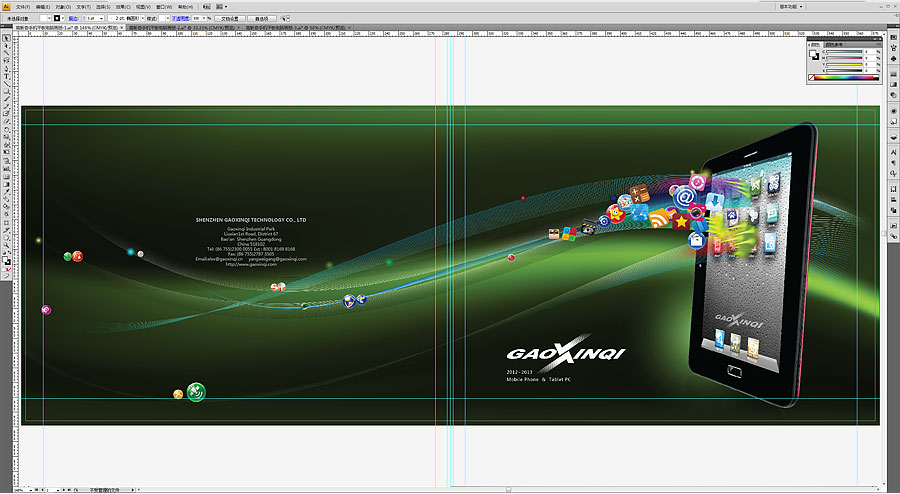Switch to the 颜色参考 panel tab
The image size is (900, 494).
832,45
